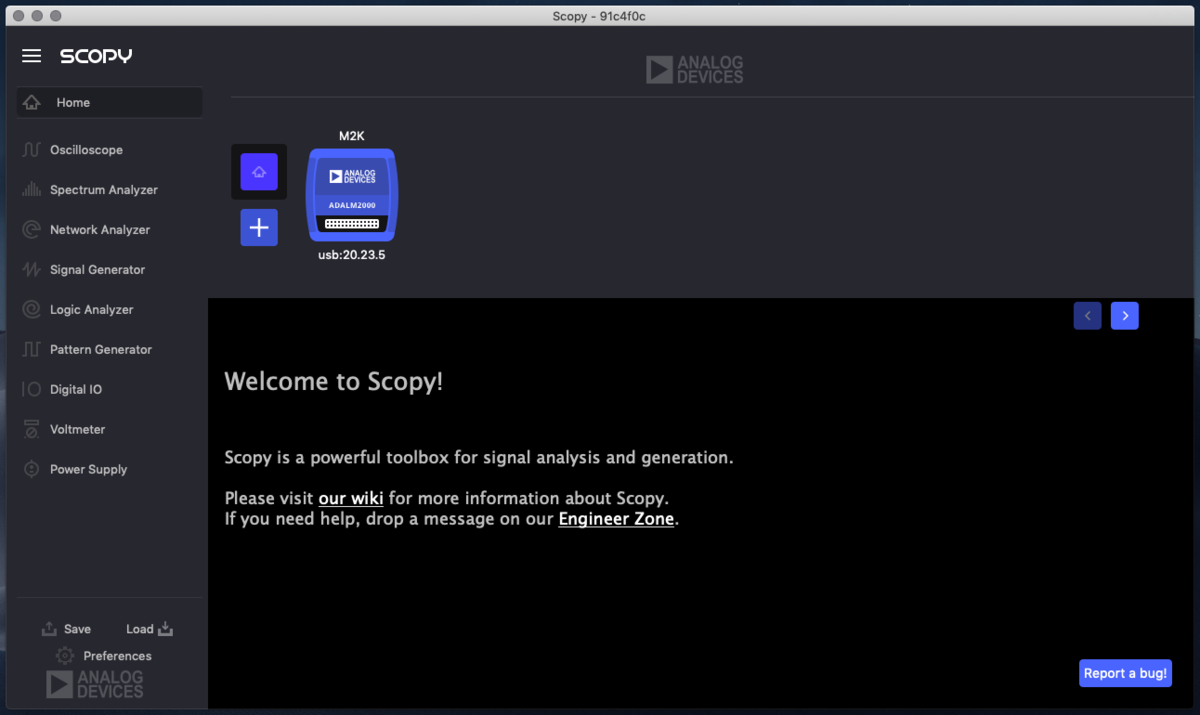This screenshot has width=1200, height=715.
Task: Click the SCOPY logo in the header
Action: click(96, 56)
